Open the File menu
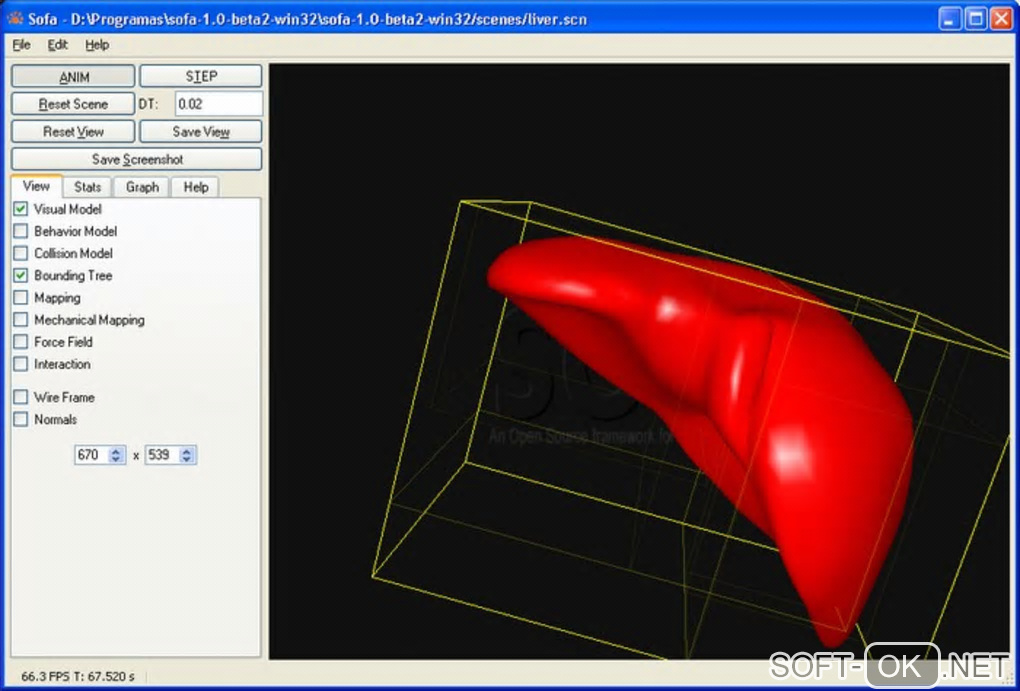 pos(21,45)
